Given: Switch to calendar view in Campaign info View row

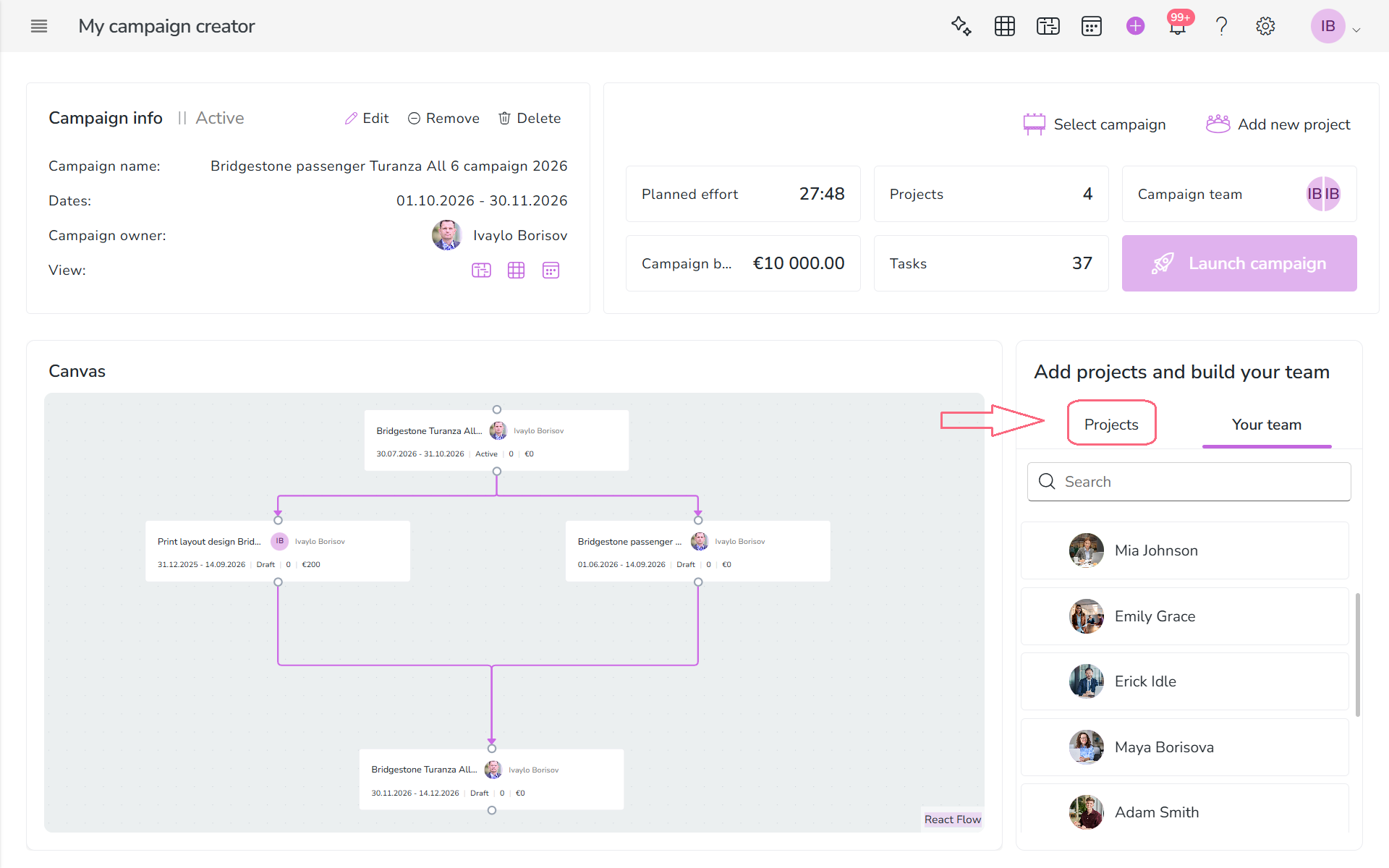Looking at the screenshot, I should (x=551, y=270).
